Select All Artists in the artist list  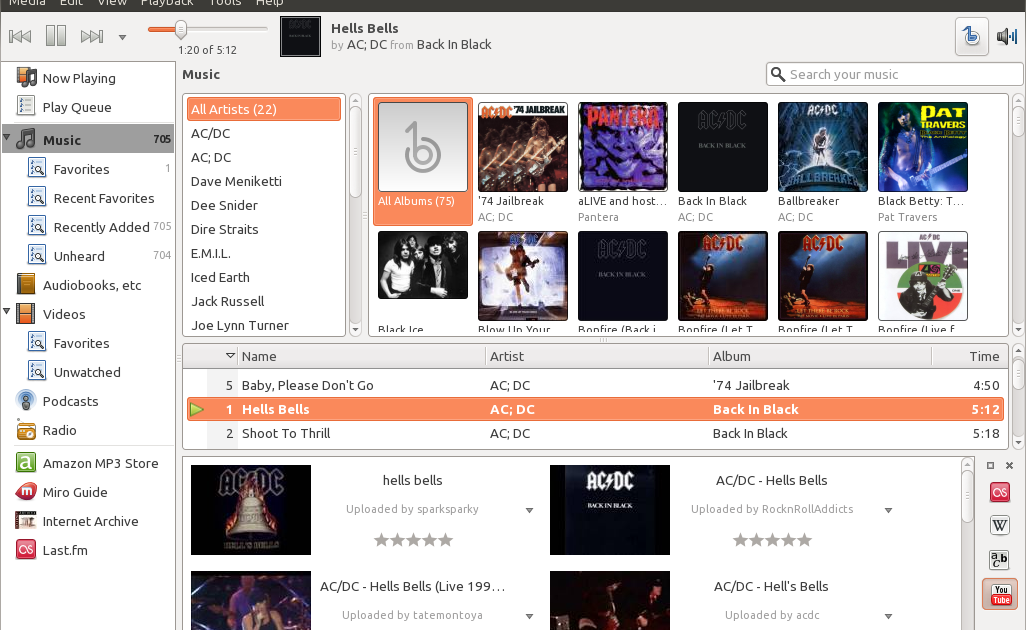[263, 109]
